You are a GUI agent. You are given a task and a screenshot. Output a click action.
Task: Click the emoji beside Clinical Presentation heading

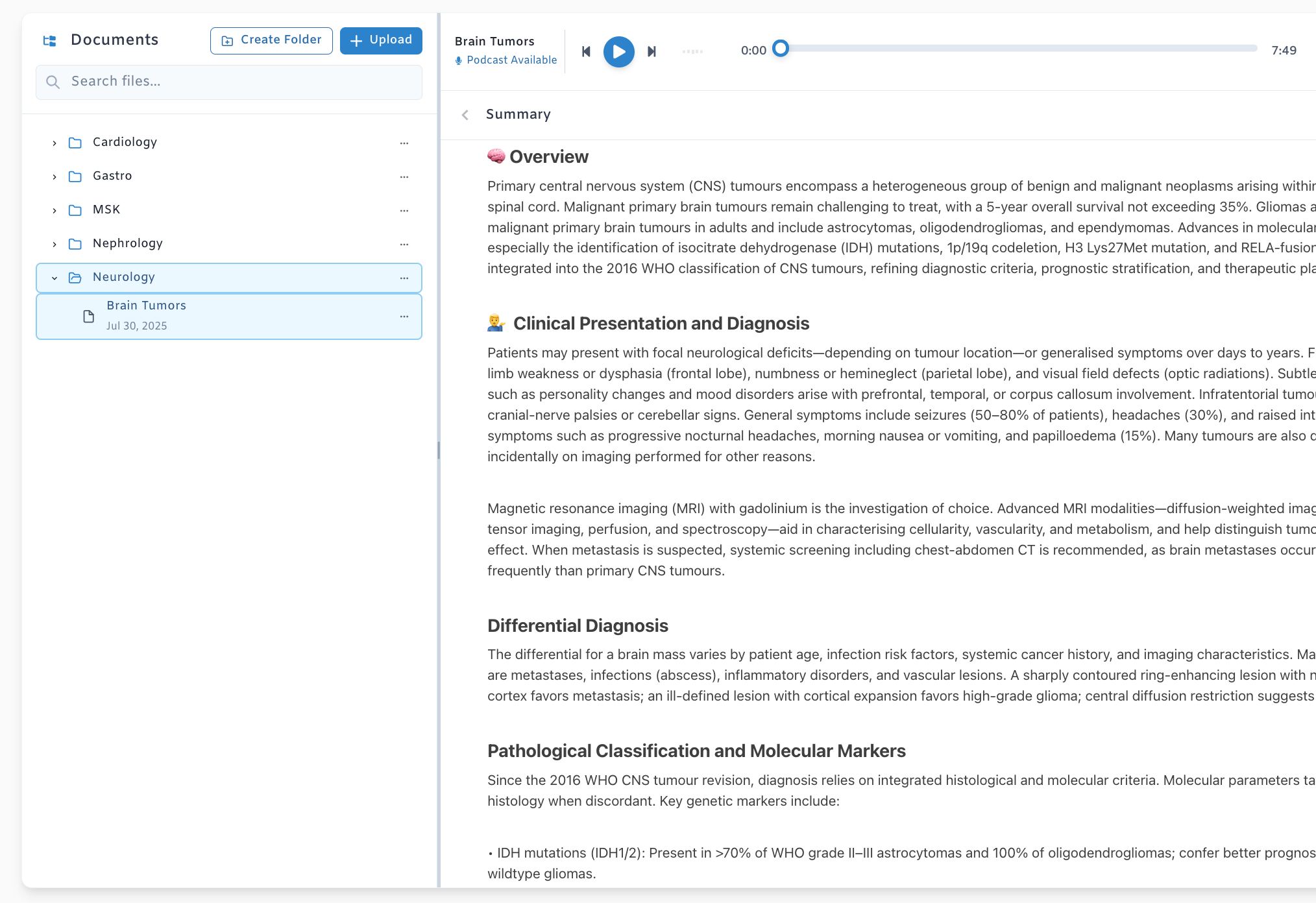[496, 323]
